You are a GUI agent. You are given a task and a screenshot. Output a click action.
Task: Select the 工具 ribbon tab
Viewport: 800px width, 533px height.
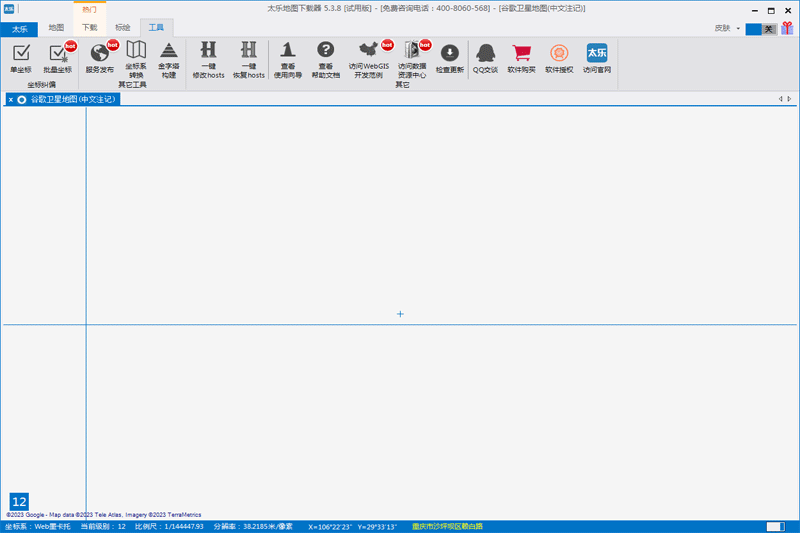coord(156,28)
